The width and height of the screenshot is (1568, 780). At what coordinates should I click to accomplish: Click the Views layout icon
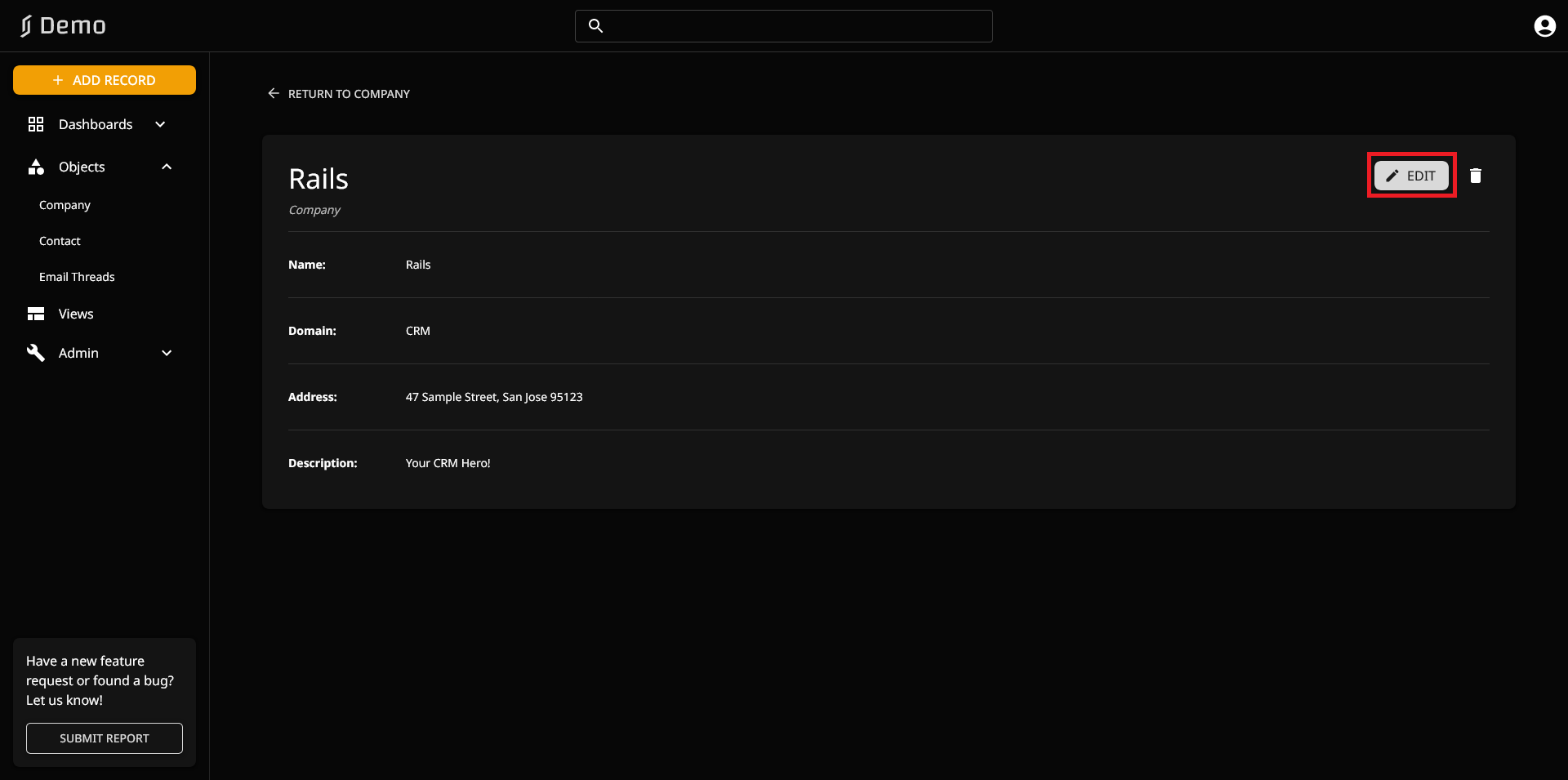(x=36, y=314)
